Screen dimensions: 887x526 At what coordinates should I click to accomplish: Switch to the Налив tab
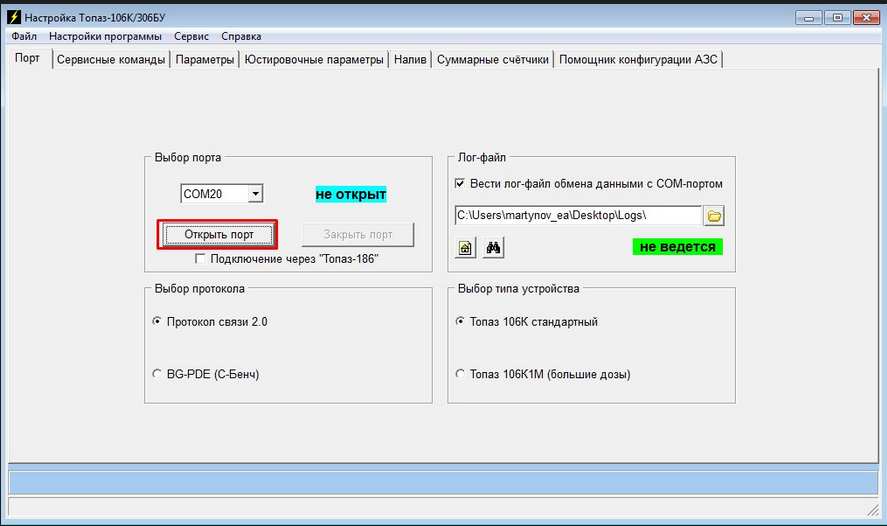coord(410,59)
